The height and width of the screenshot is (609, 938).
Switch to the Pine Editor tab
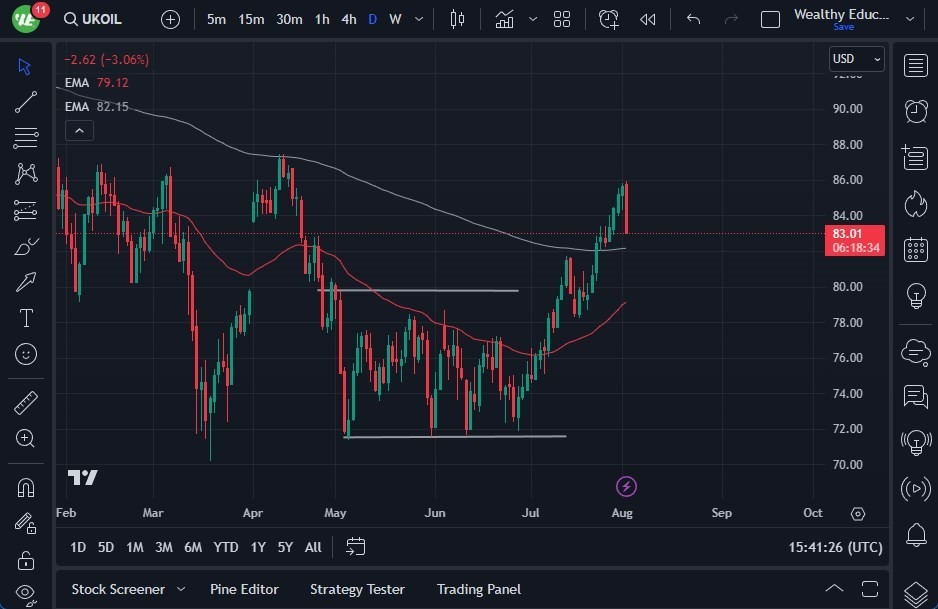(x=244, y=589)
